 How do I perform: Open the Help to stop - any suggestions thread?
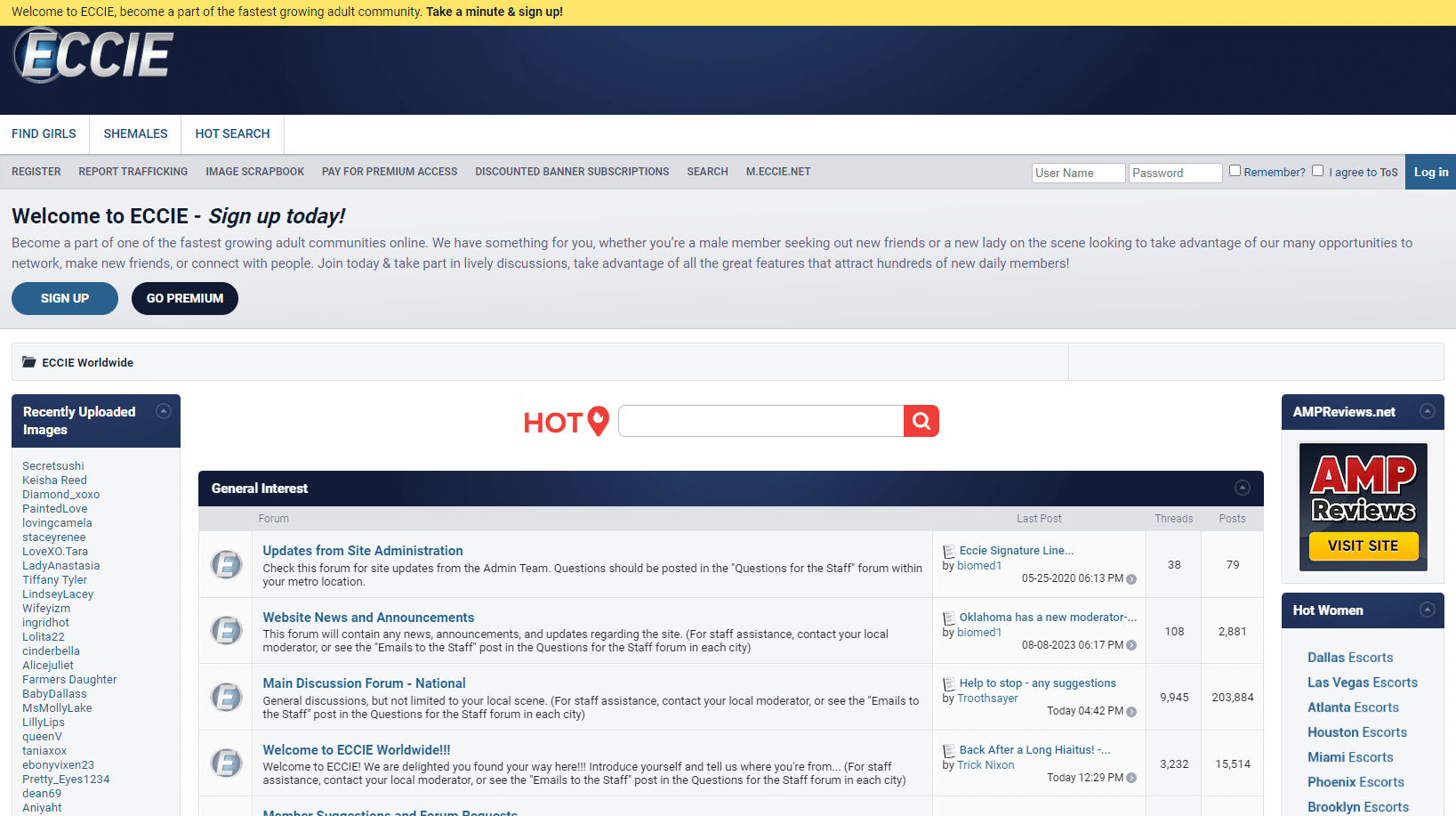(1038, 683)
